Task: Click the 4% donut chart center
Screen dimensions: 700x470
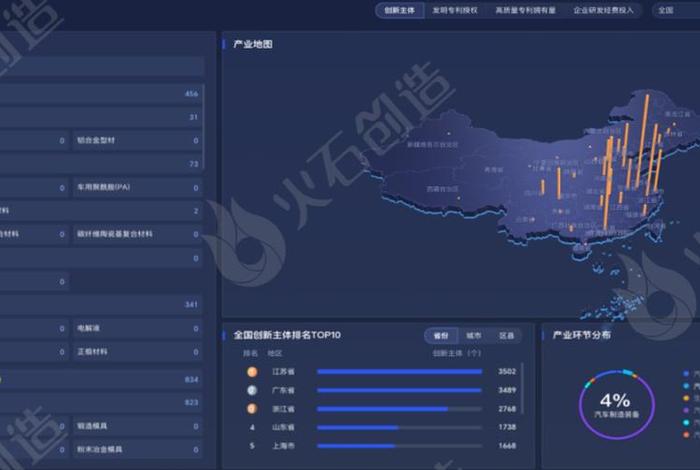Action: pyautogui.click(x=617, y=405)
